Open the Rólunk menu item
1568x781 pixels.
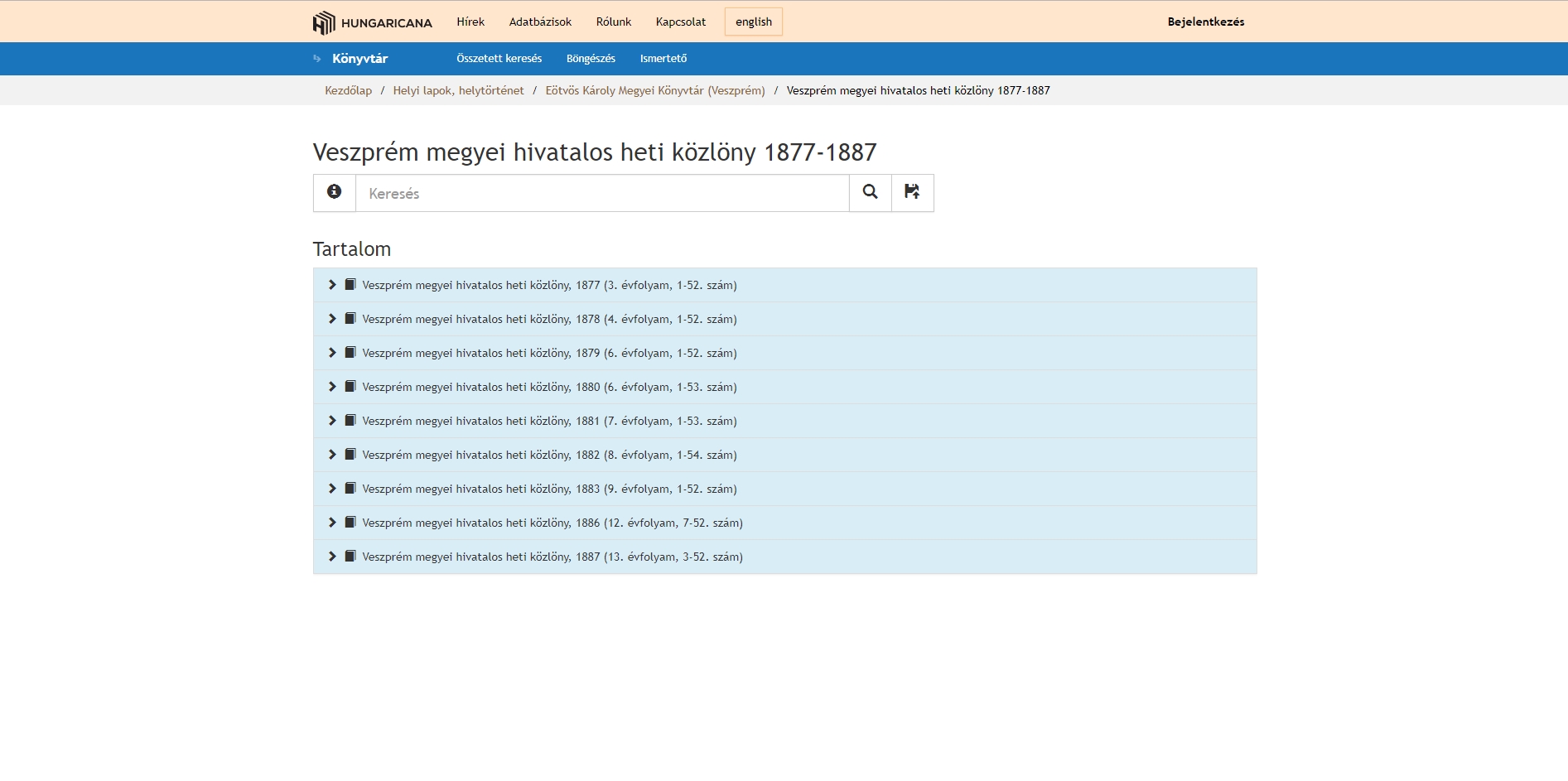point(614,22)
